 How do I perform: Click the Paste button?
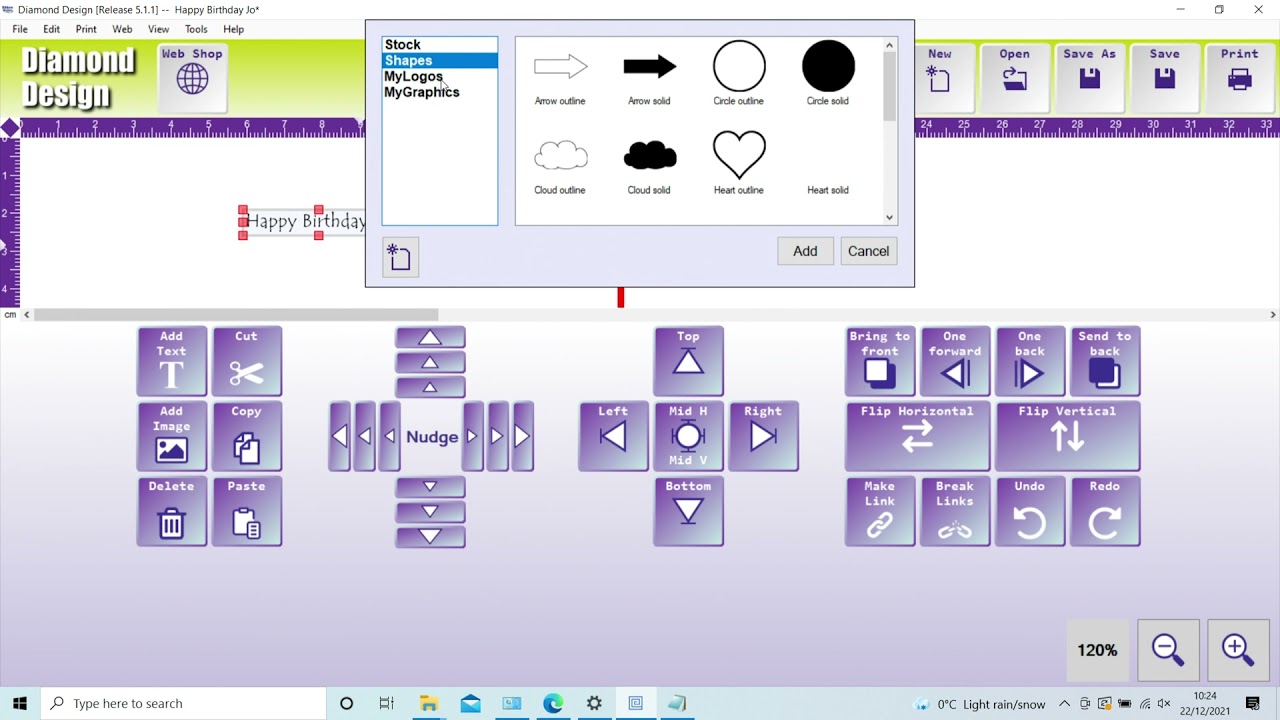pos(247,511)
